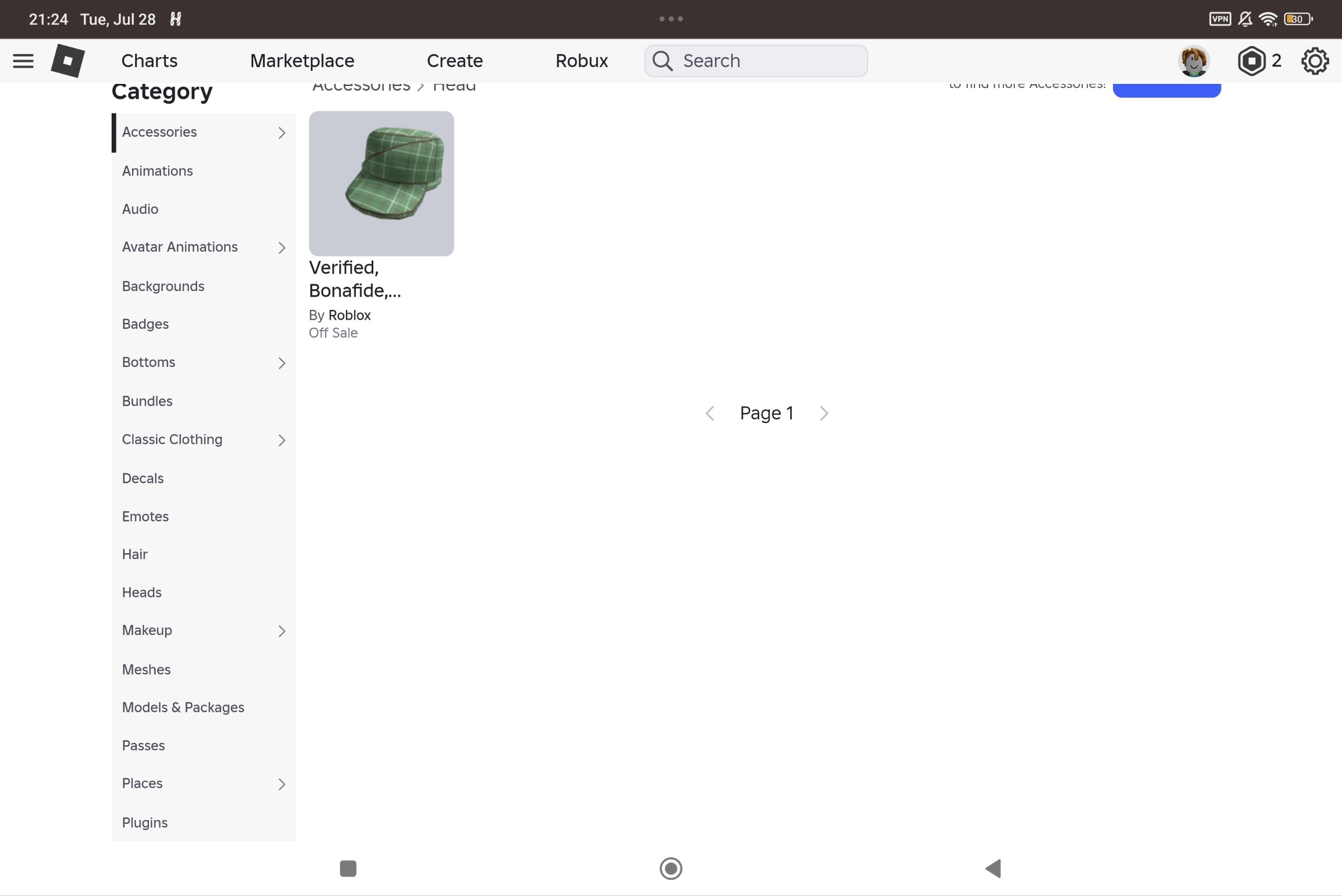The image size is (1342, 896).
Task: Open the Robux balance icon
Action: pyautogui.click(x=1251, y=61)
